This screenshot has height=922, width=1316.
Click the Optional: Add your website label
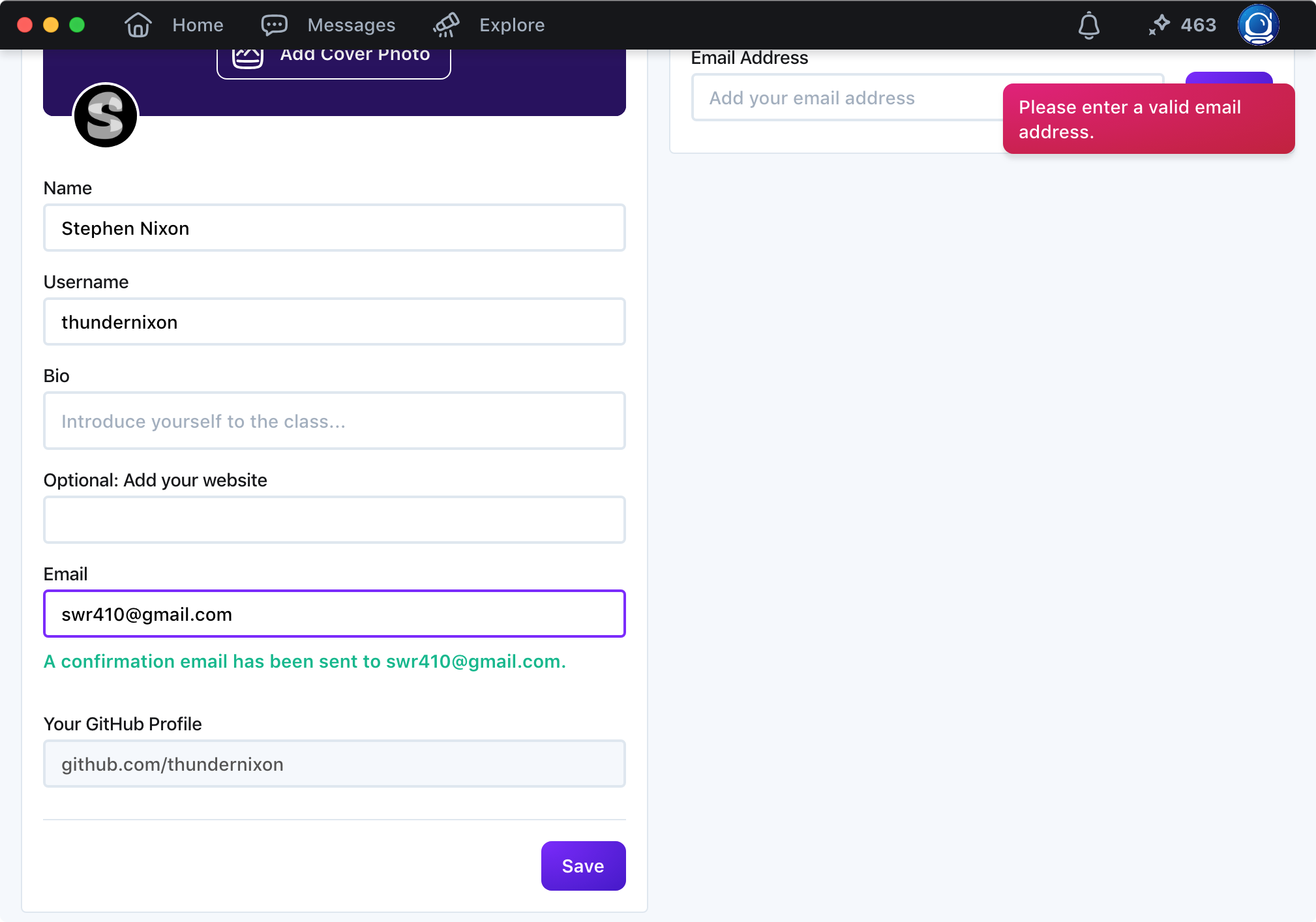[155, 480]
